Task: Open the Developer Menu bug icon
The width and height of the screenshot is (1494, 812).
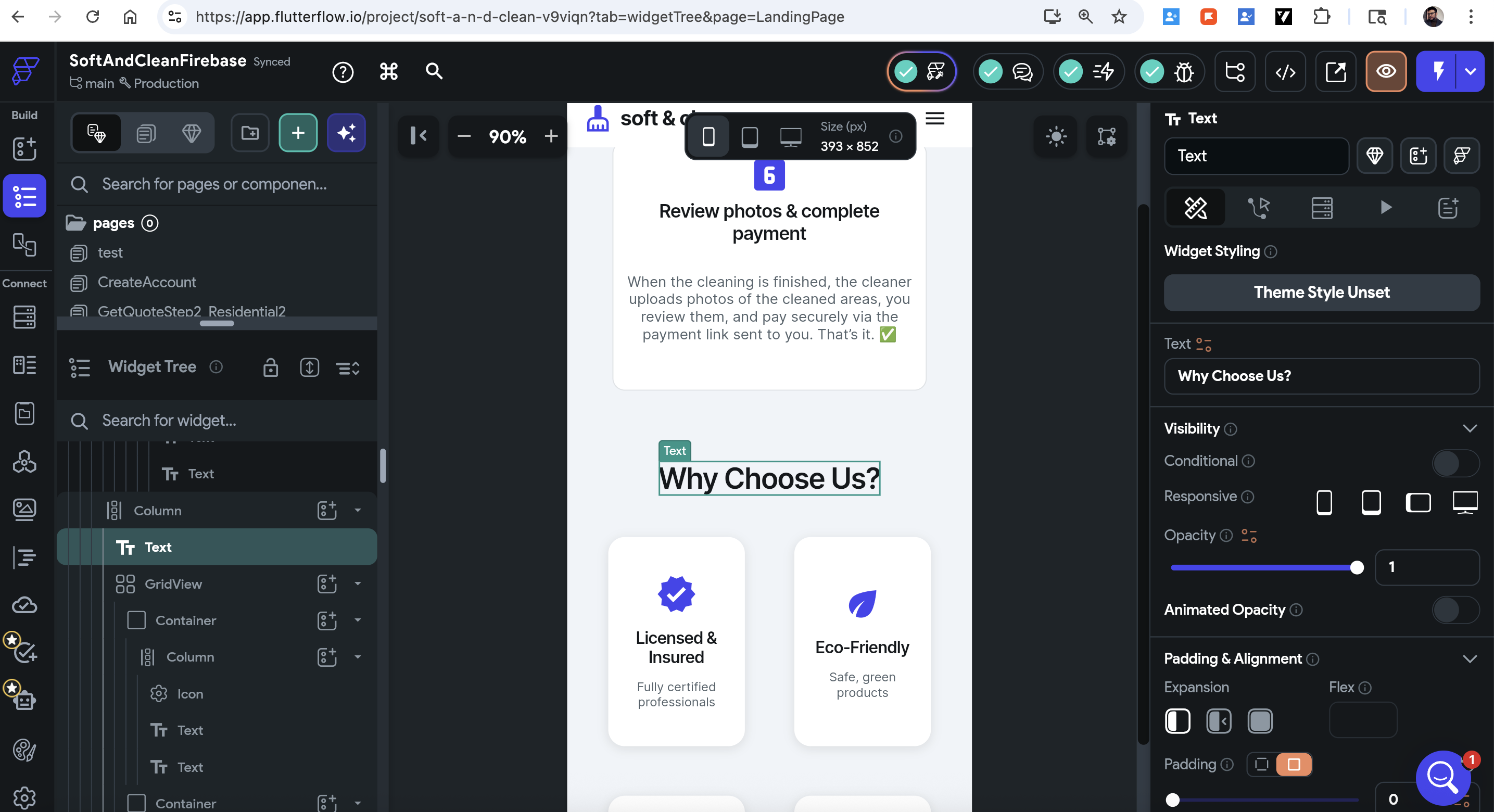Action: click(1183, 71)
